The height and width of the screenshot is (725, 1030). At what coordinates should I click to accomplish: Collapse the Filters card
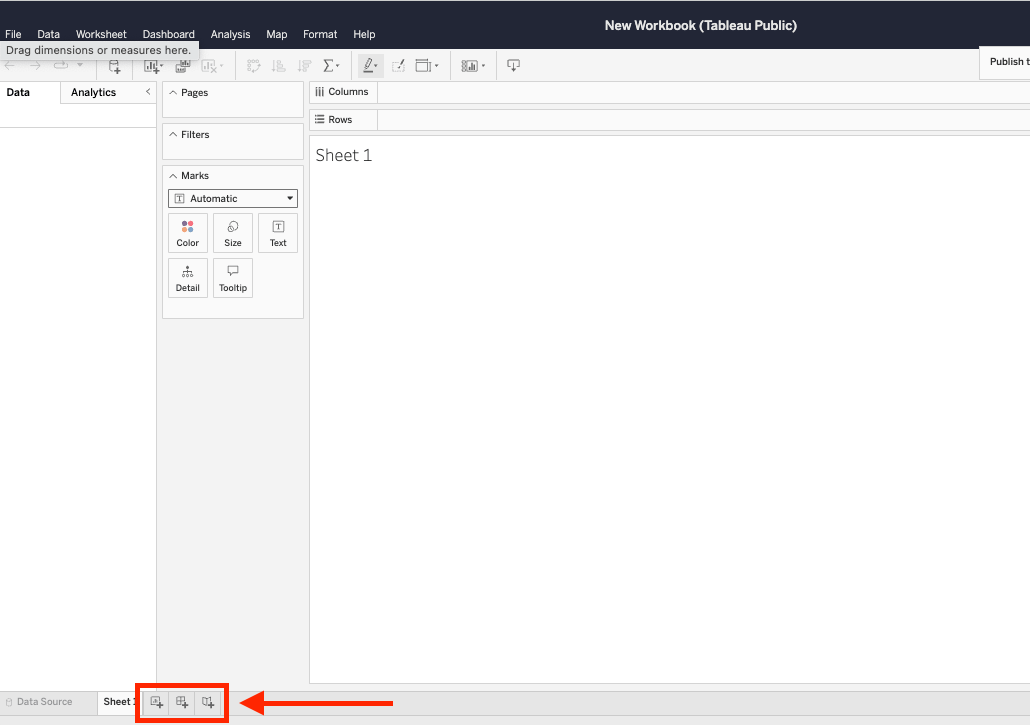pos(173,135)
